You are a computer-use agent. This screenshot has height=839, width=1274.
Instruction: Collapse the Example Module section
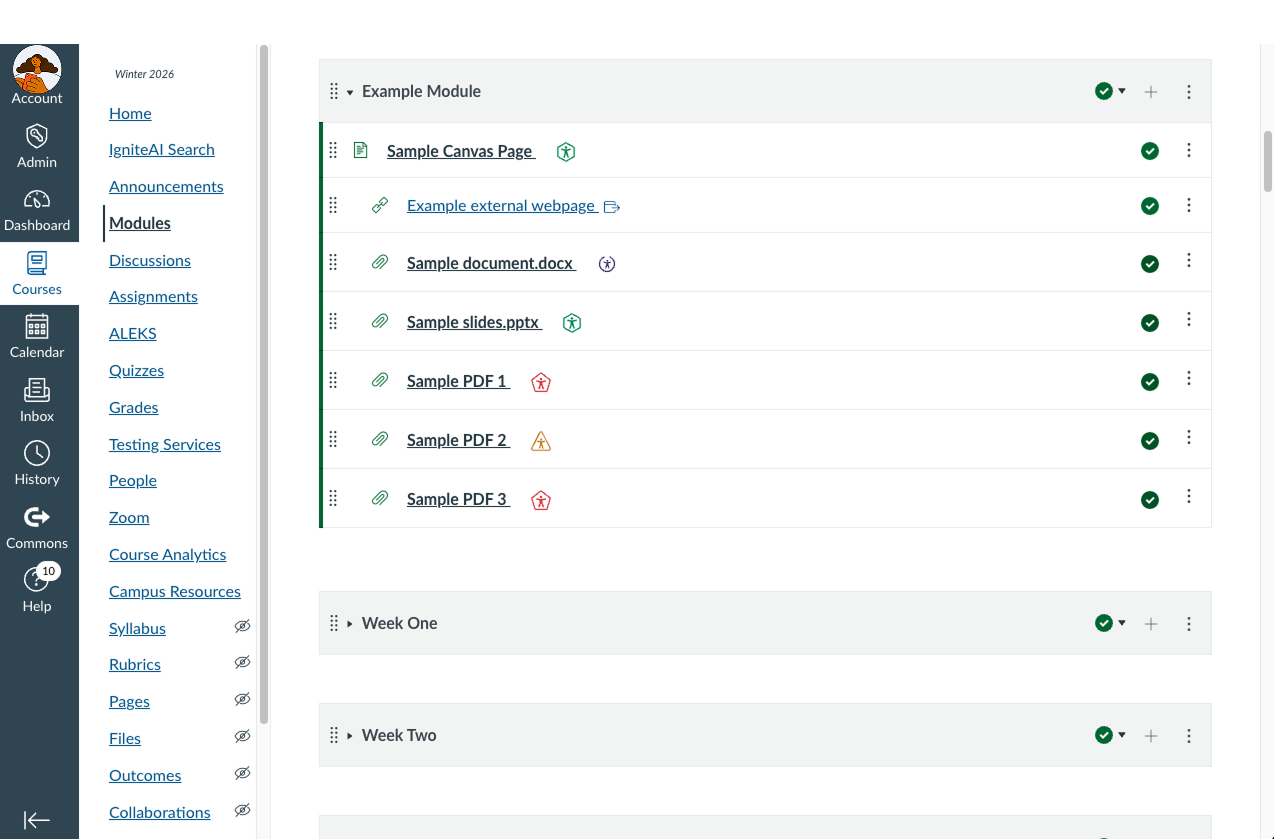pos(348,91)
